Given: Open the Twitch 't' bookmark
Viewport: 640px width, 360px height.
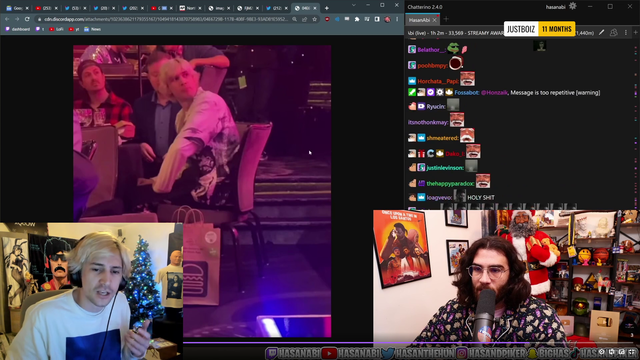Looking at the screenshot, I should point(40,29).
